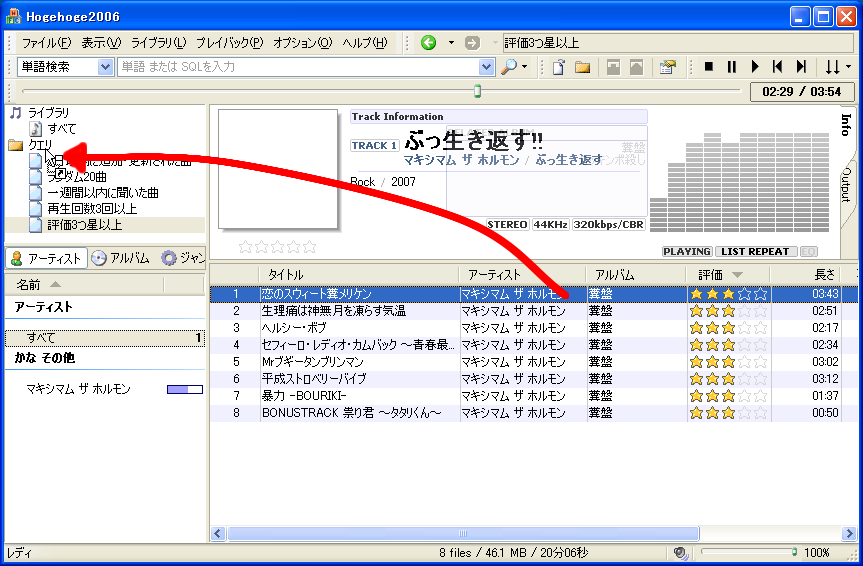Select the 一週間以内に聞いた曲 query
This screenshot has width=863, height=566.
pyautogui.click(x=103, y=193)
